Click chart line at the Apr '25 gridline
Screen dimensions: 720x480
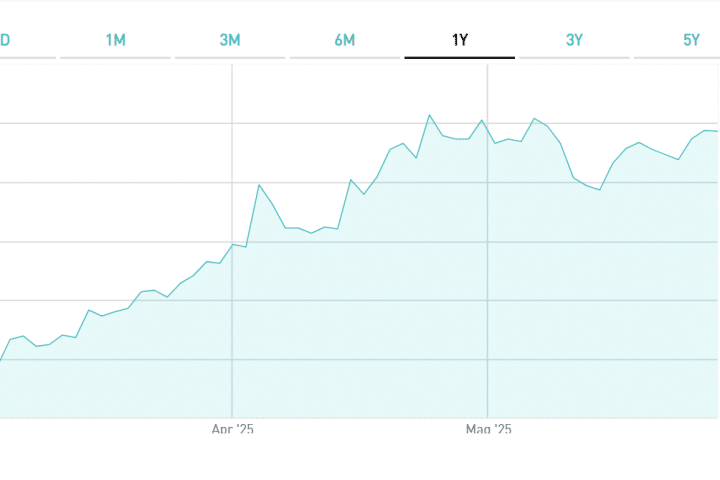232,244
